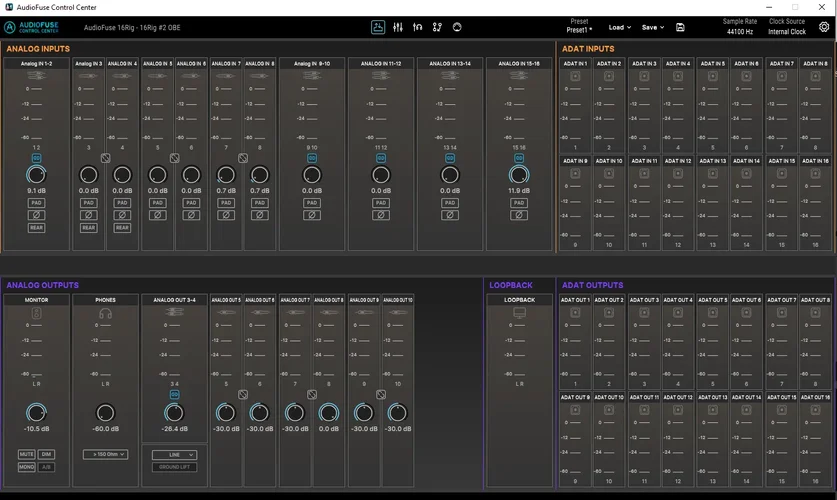Image resolution: width=837 pixels, height=500 pixels.
Task: Open the Load menu
Action: 619,28
